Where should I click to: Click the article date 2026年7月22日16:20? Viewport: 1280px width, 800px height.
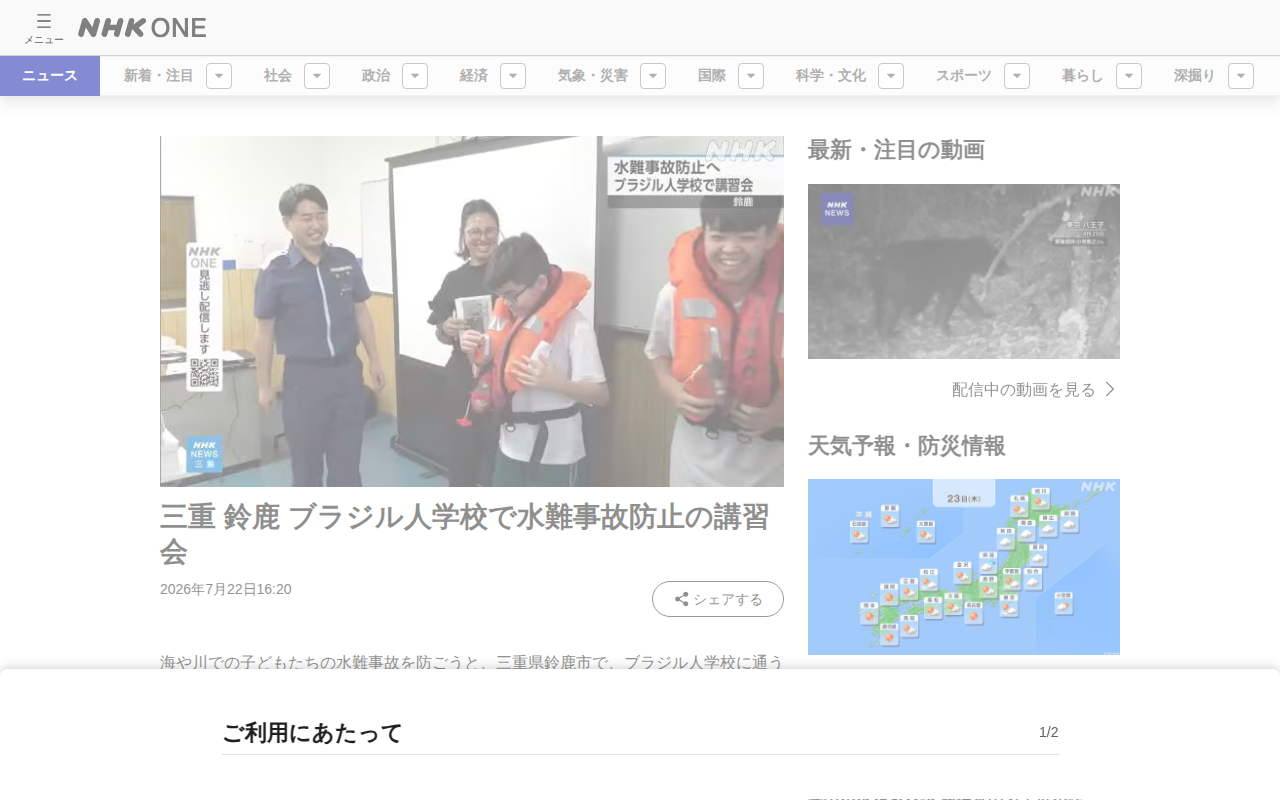coord(226,589)
